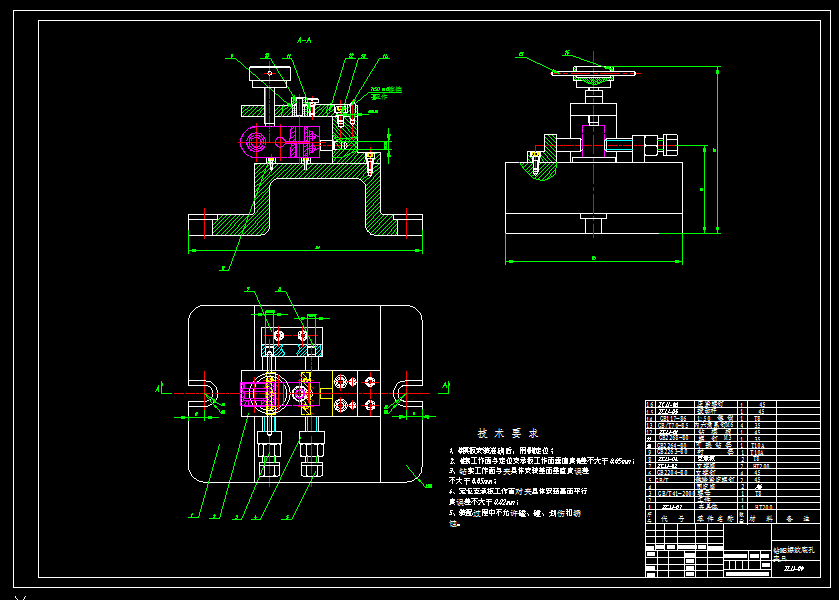
Task: Click the left U-shaped mounting slot in the plan view
Action: (203, 393)
